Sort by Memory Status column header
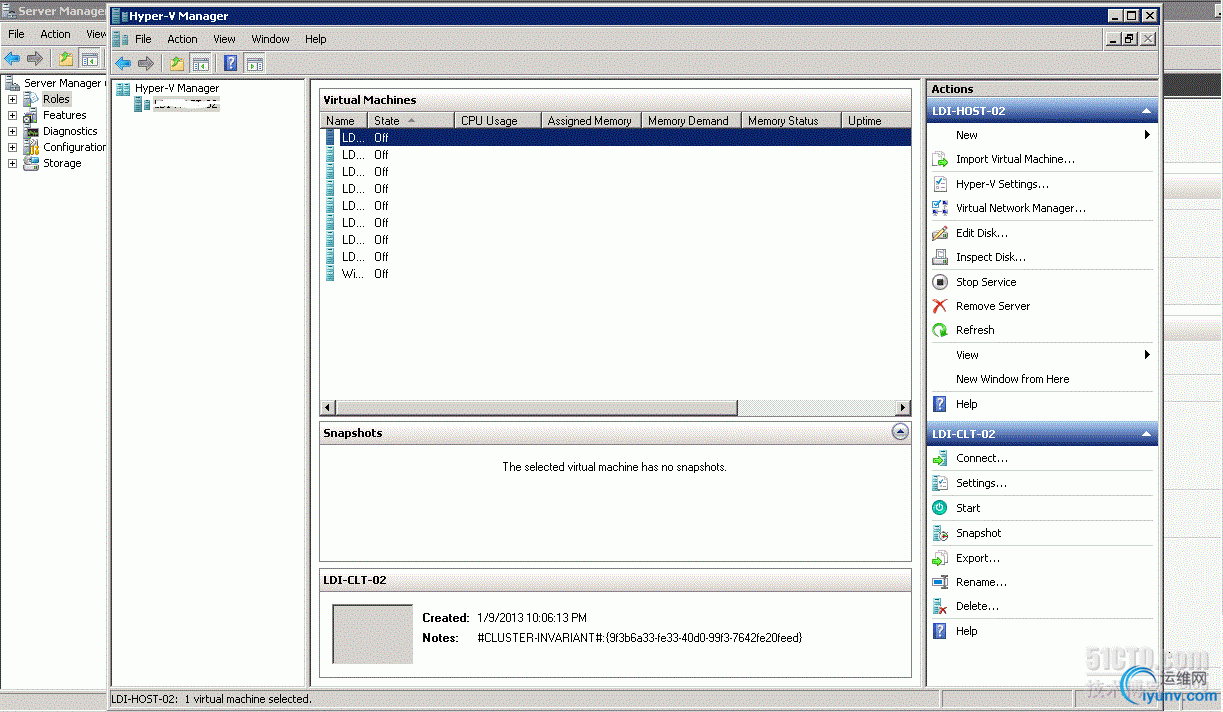Image resolution: width=1223 pixels, height=712 pixels. click(x=791, y=121)
